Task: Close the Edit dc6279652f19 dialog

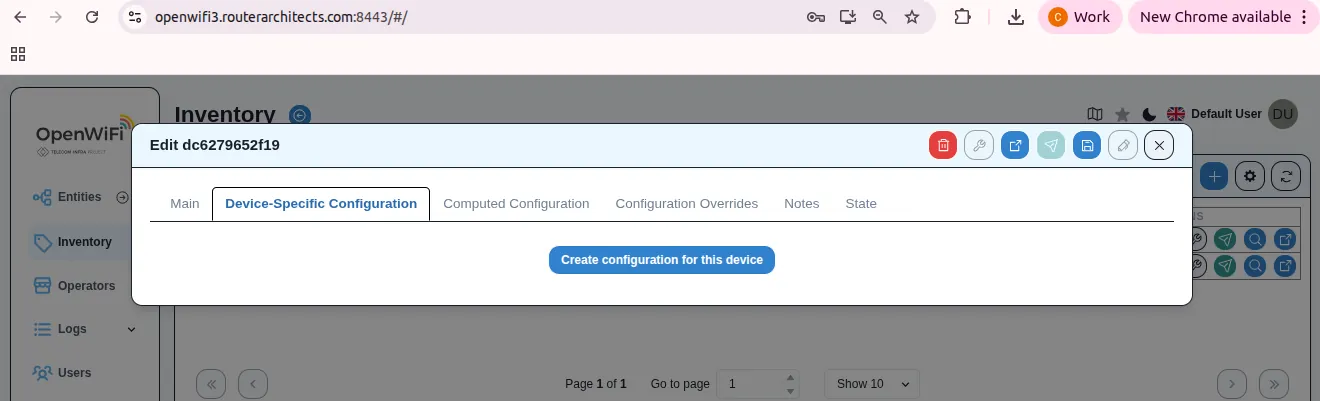Action: (x=1159, y=145)
